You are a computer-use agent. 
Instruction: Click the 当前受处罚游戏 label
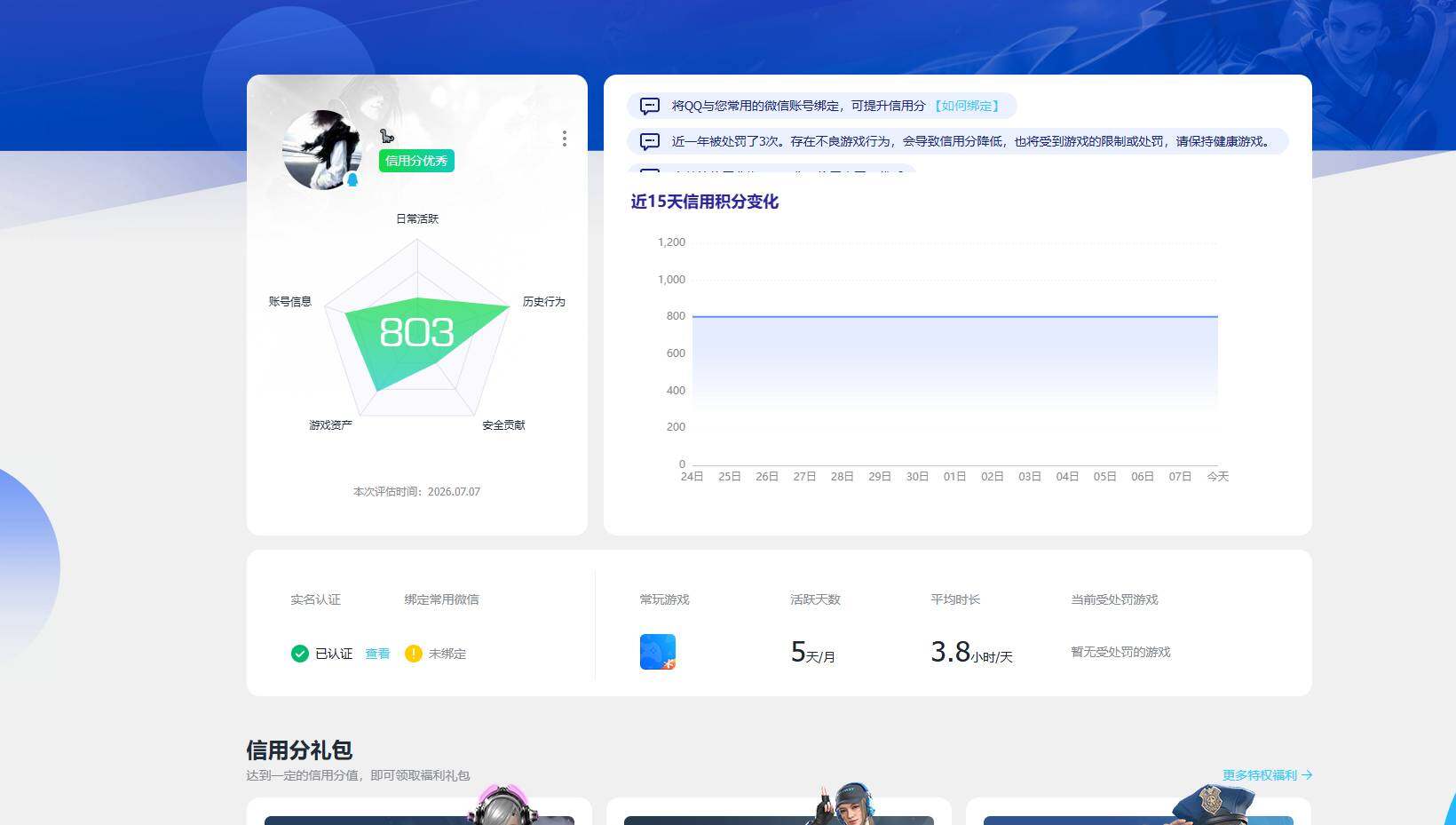click(x=1114, y=599)
